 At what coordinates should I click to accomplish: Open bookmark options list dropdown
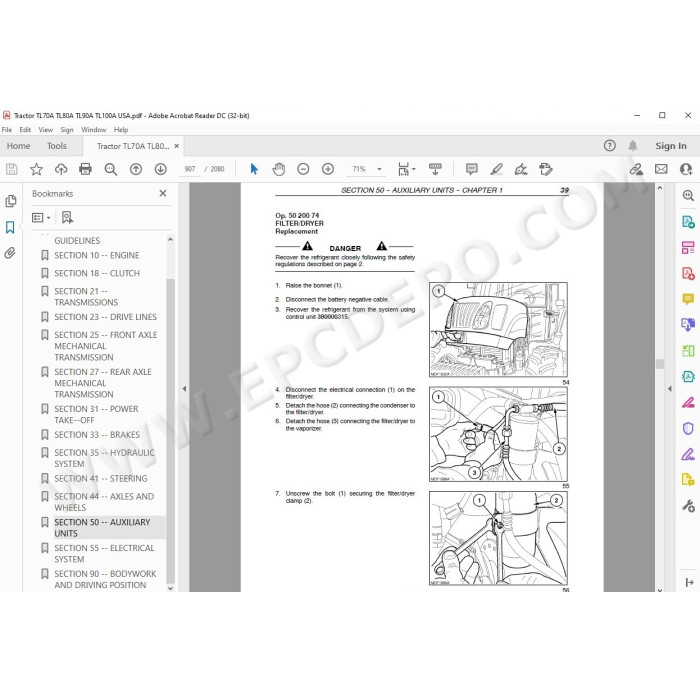coord(41,218)
